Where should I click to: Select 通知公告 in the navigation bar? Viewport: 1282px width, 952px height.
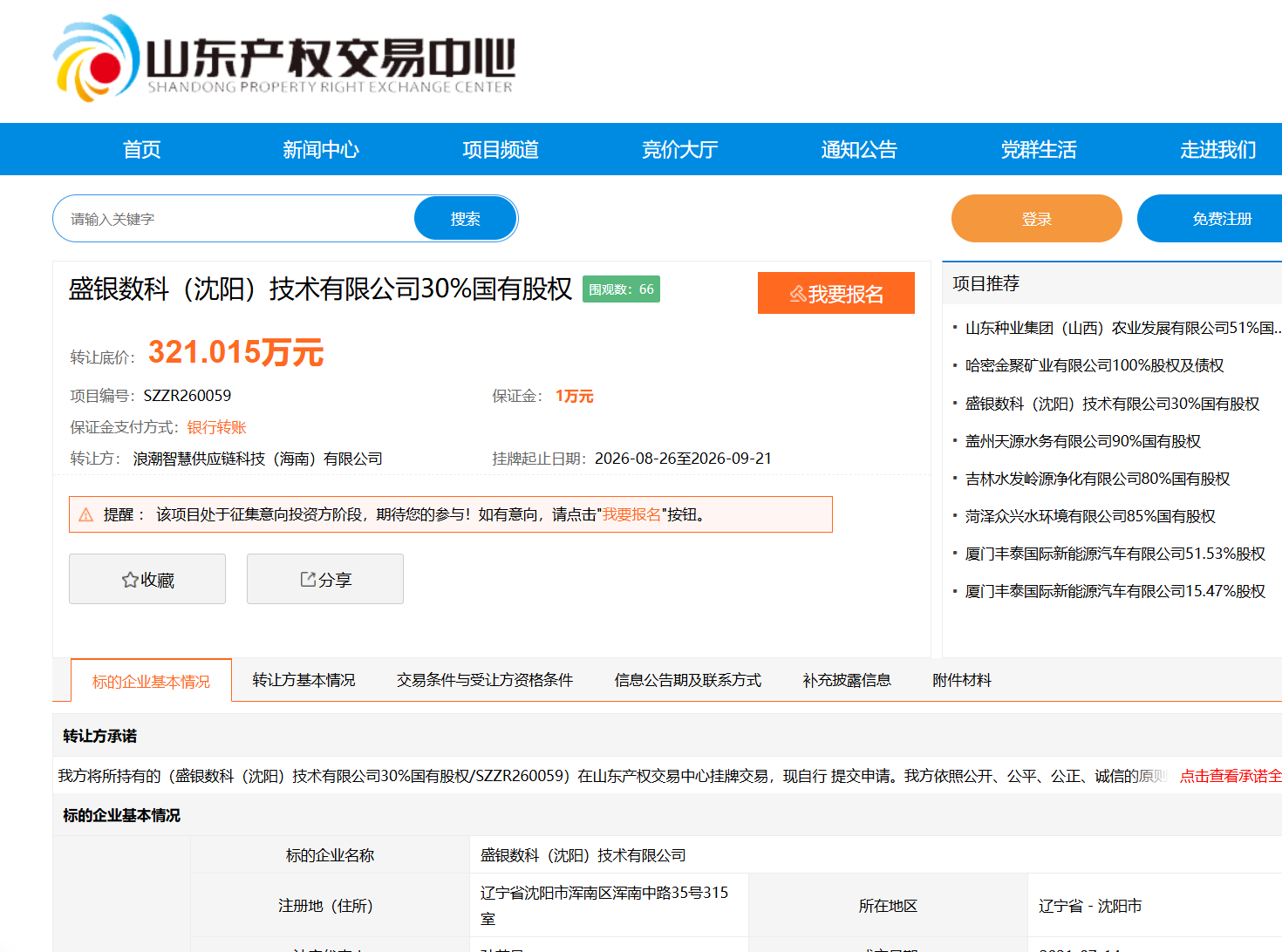(859, 149)
